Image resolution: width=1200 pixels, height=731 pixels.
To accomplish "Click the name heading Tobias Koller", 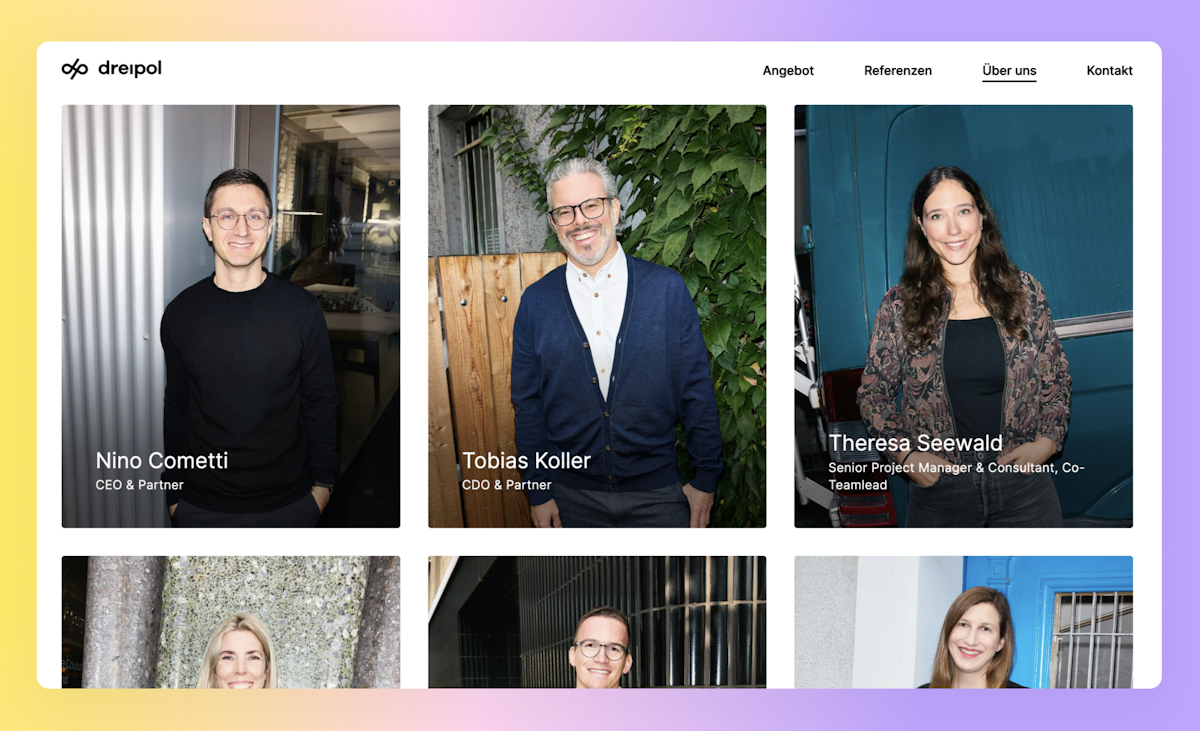I will click(526, 460).
